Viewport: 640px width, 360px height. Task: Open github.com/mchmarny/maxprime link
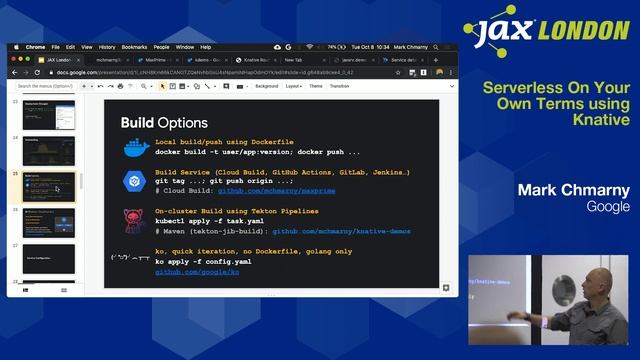[276, 191]
